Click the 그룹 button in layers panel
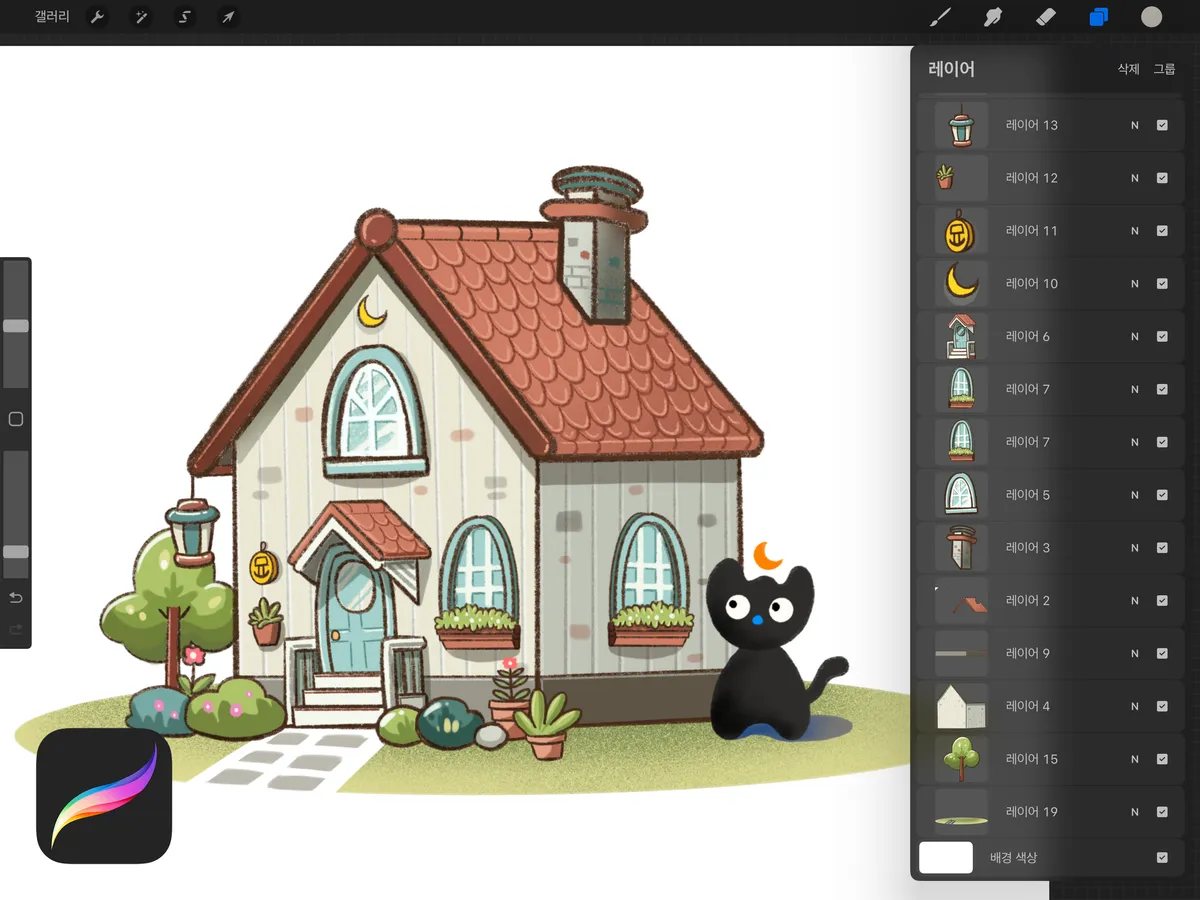 click(1164, 69)
